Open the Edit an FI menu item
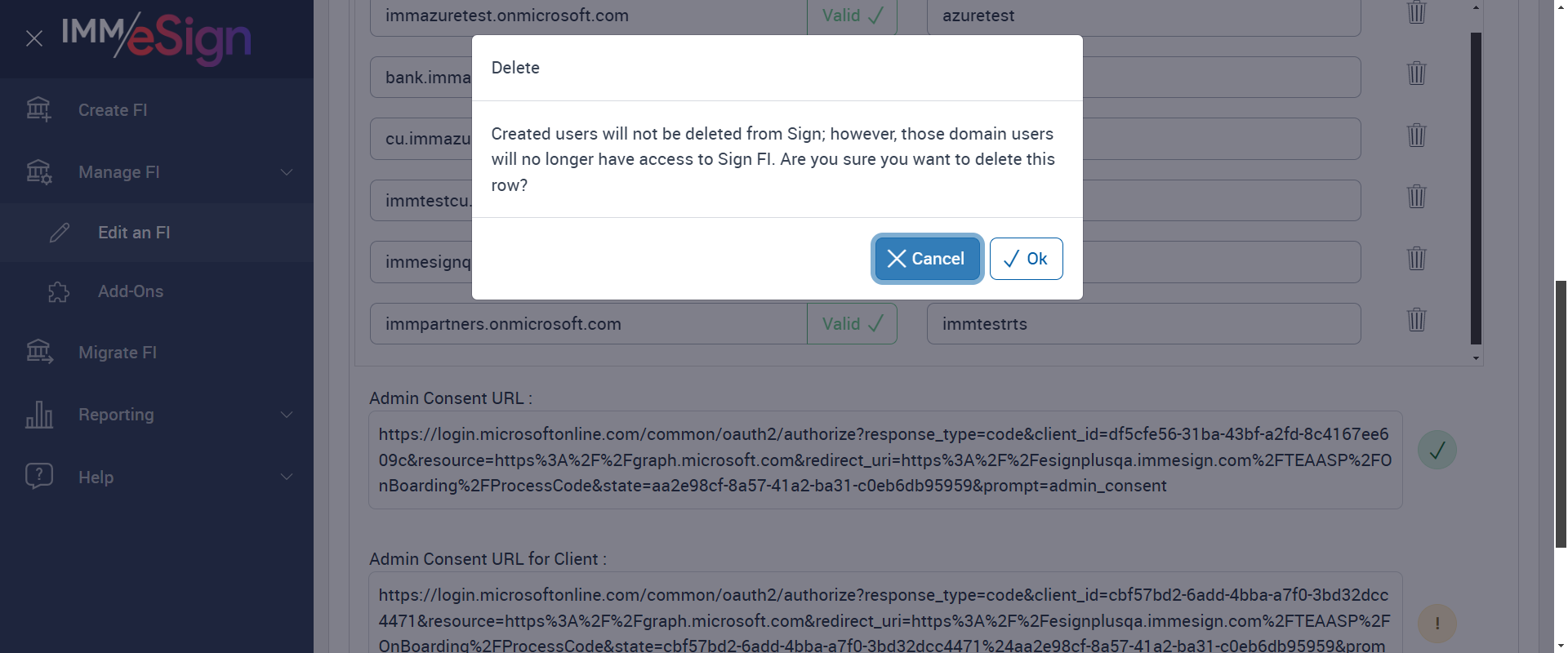The height and width of the screenshot is (653, 1568). (134, 233)
